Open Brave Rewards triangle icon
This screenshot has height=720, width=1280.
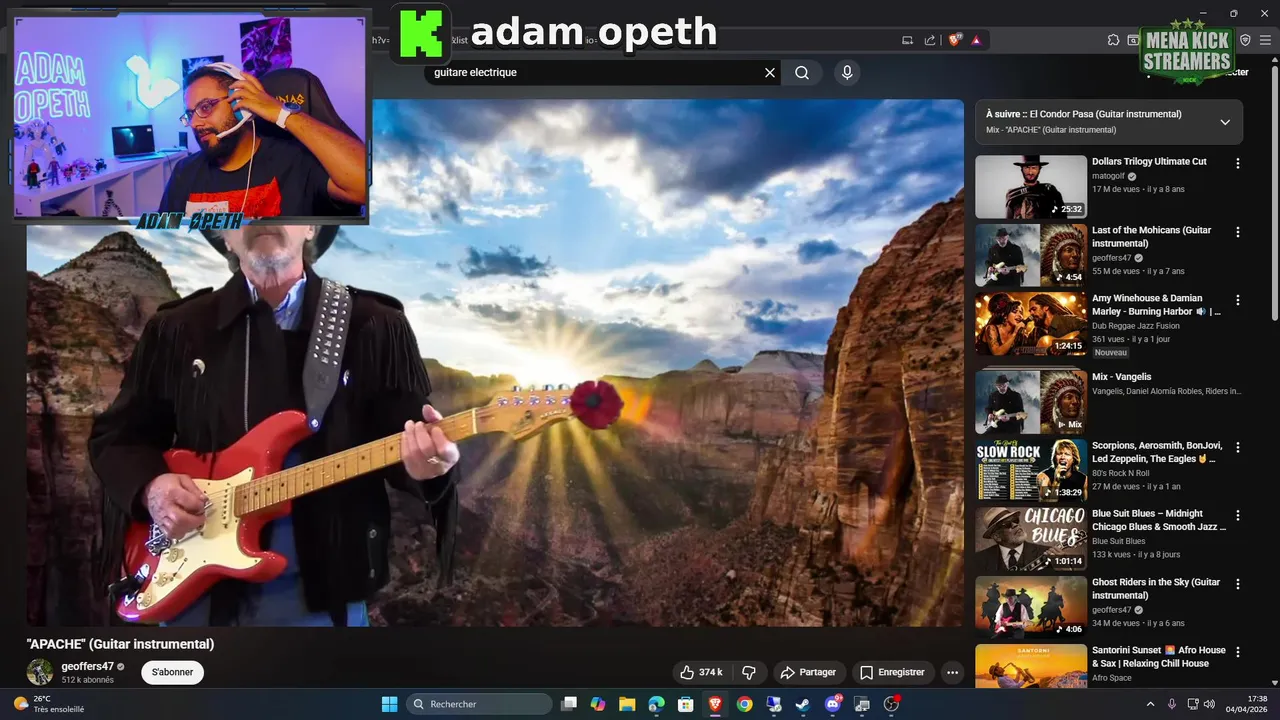pos(976,40)
